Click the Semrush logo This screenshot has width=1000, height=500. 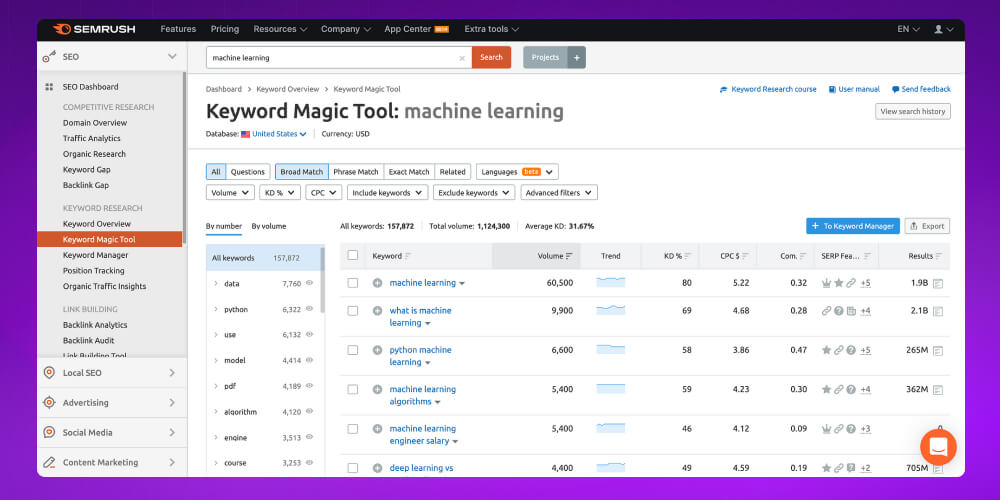click(93, 29)
